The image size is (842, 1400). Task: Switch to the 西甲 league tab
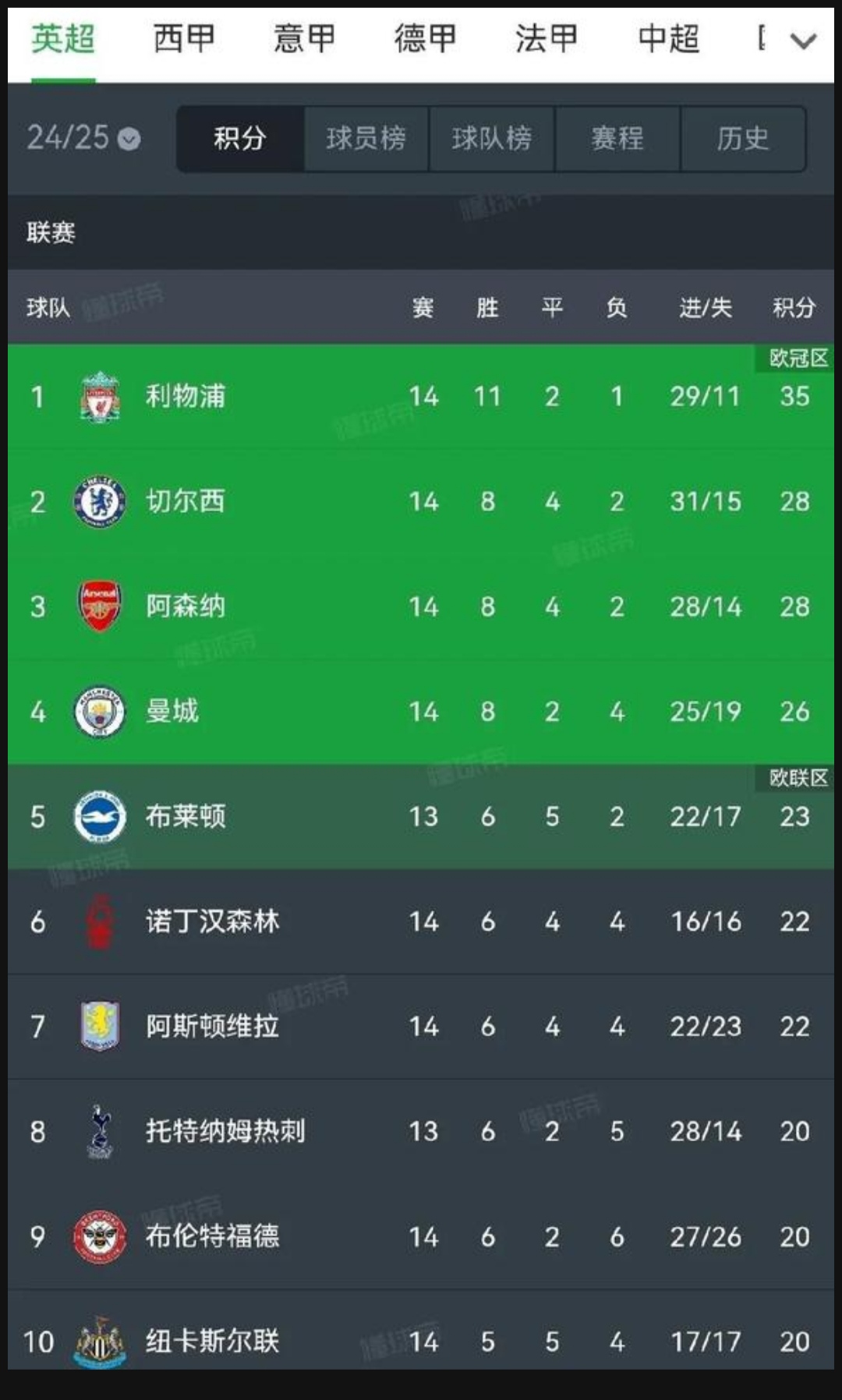click(x=184, y=41)
